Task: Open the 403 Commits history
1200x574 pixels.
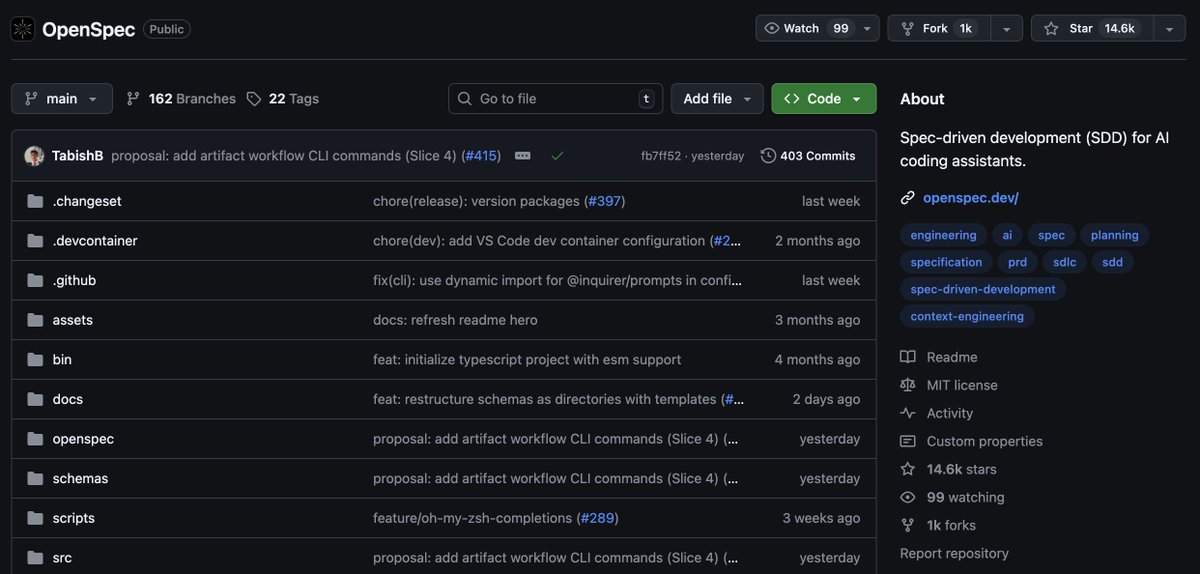Action: (808, 156)
